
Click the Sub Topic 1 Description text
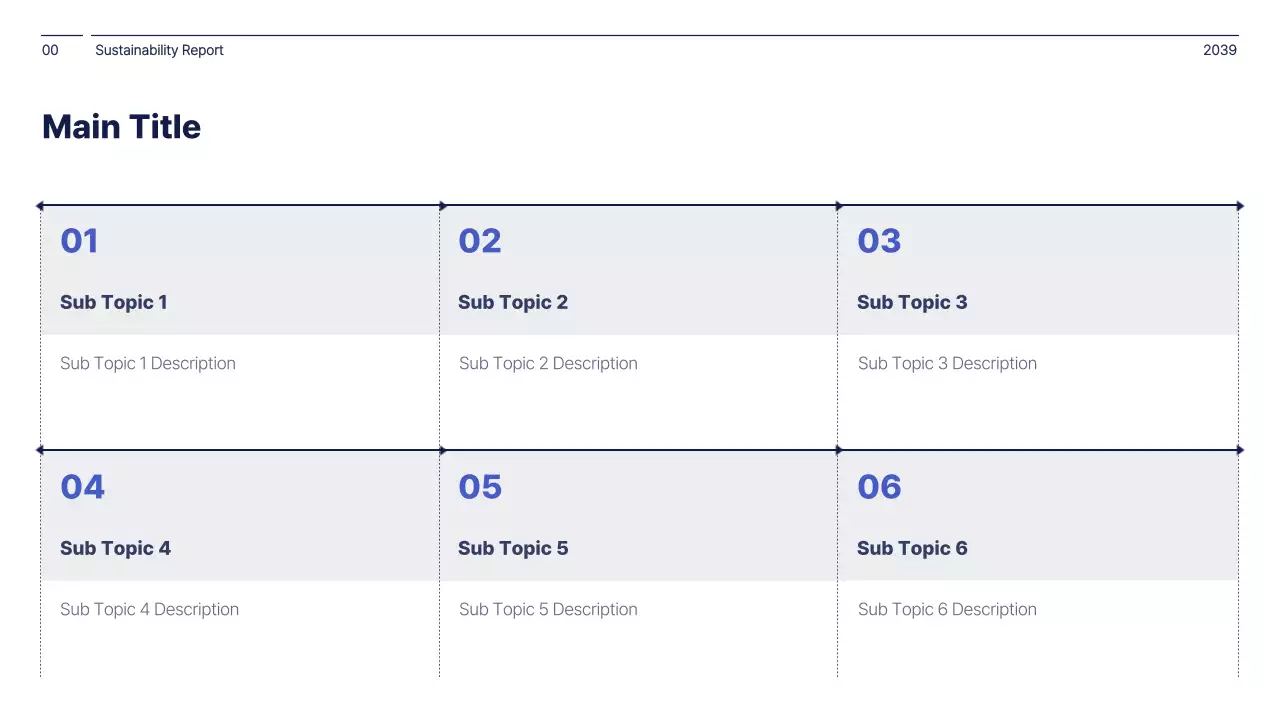click(148, 363)
